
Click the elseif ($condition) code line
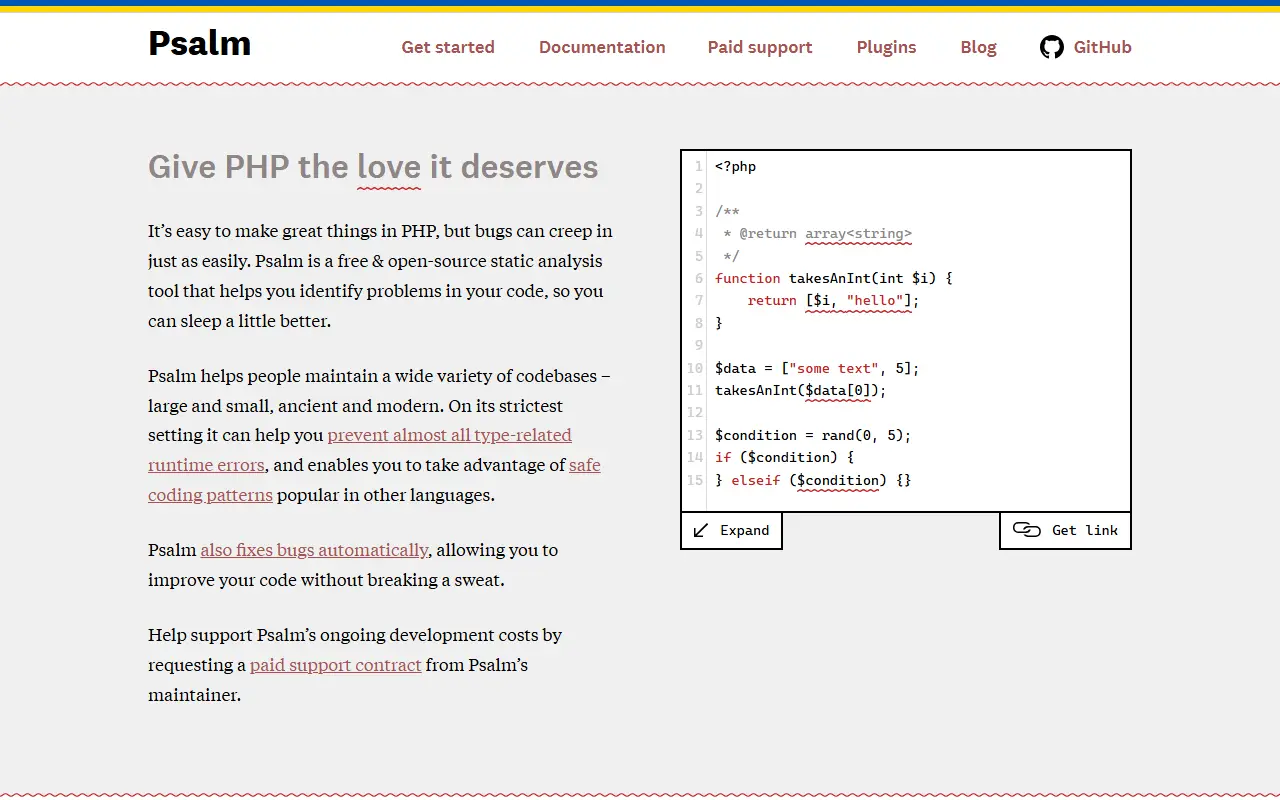pos(813,480)
